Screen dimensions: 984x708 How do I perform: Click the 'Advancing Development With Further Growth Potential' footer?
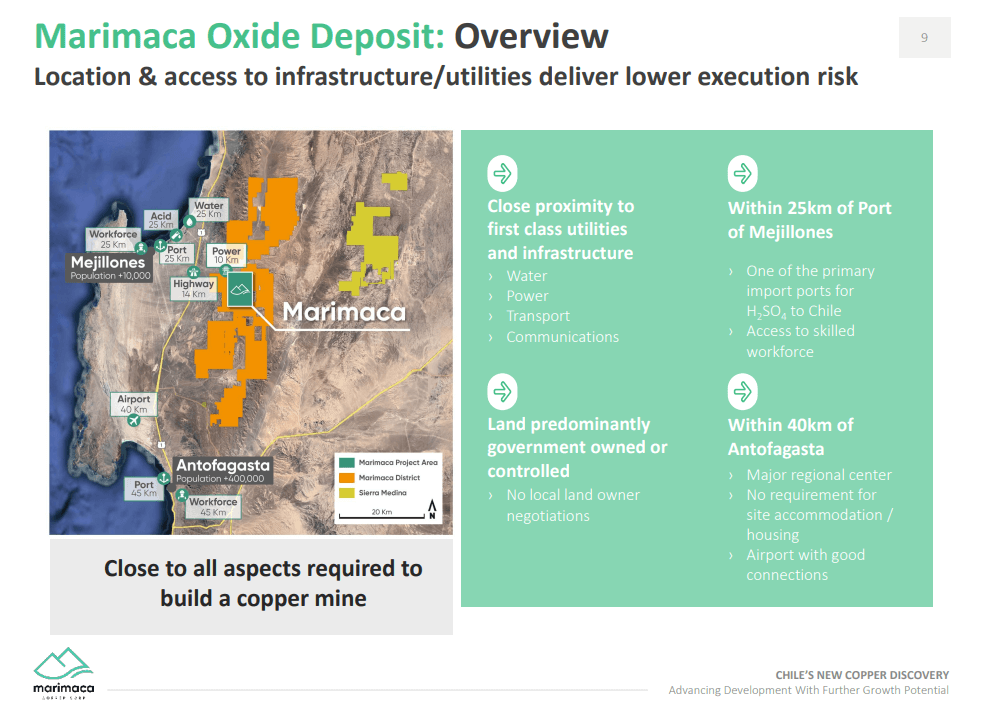[x=808, y=690]
